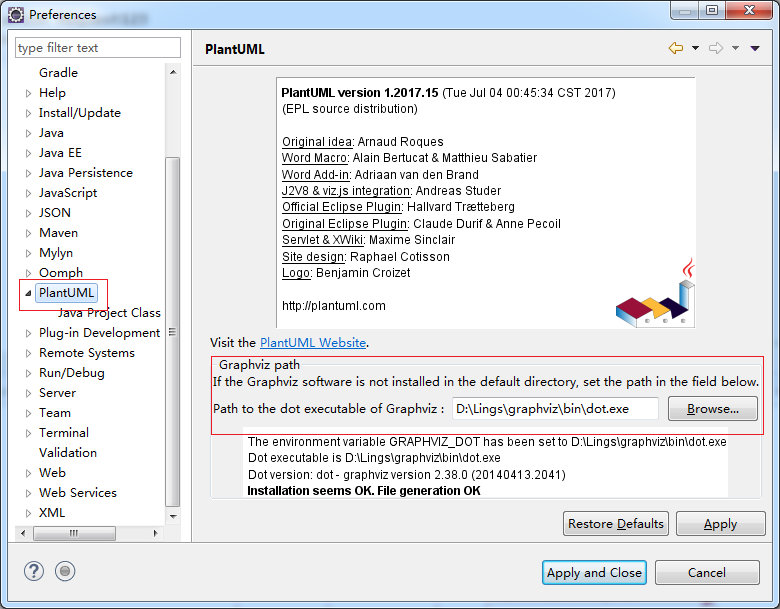
Task: Select the Maven label in the tree
Action: pyautogui.click(x=58, y=233)
